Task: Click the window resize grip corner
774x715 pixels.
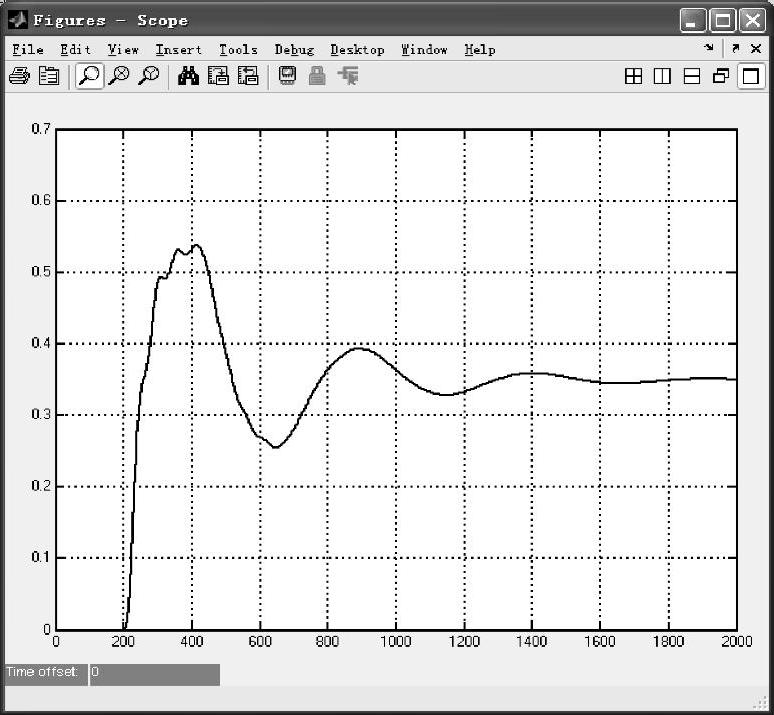Action: [x=758, y=702]
